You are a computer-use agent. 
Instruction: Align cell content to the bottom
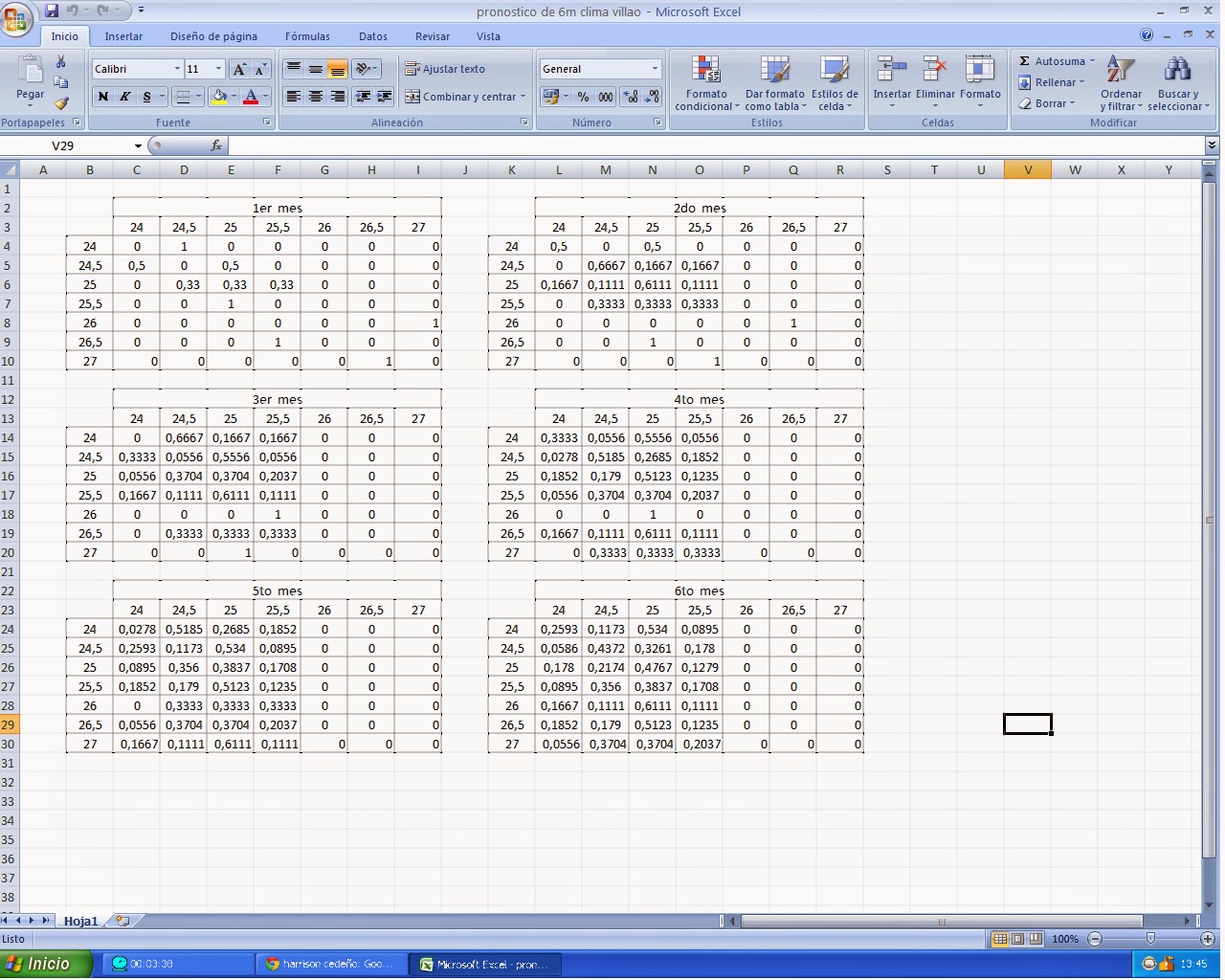tap(337, 69)
